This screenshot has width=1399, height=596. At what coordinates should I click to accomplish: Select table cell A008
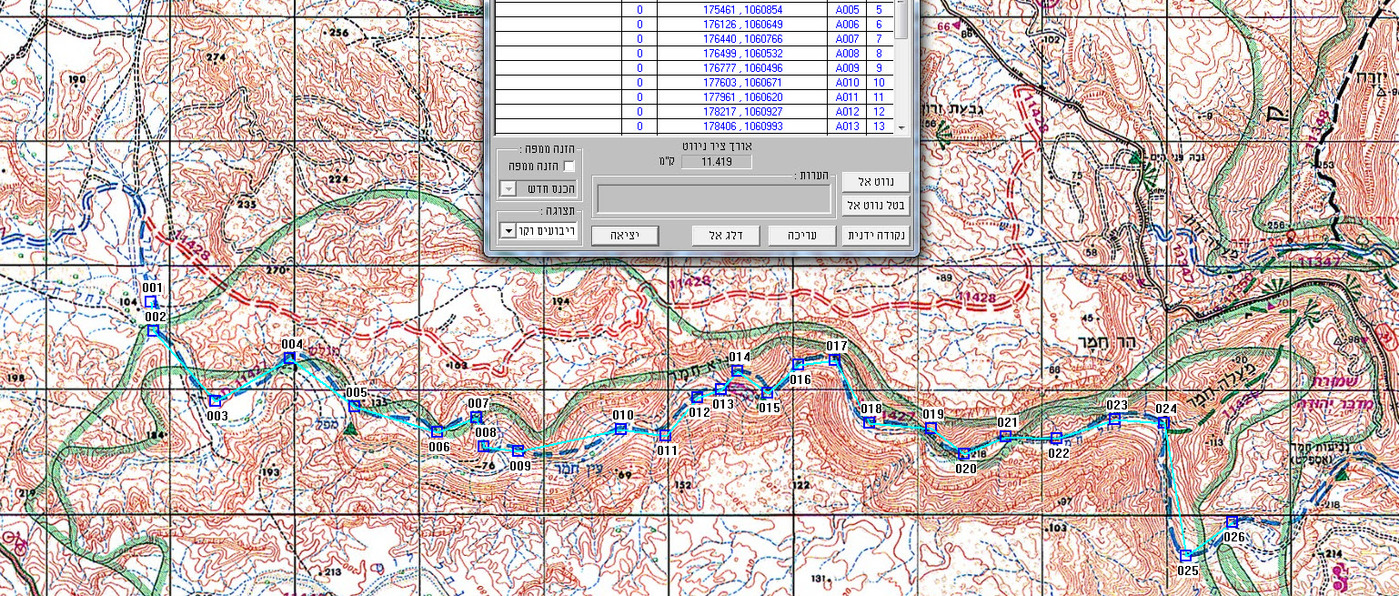pyautogui.click(x=847, y=53)
